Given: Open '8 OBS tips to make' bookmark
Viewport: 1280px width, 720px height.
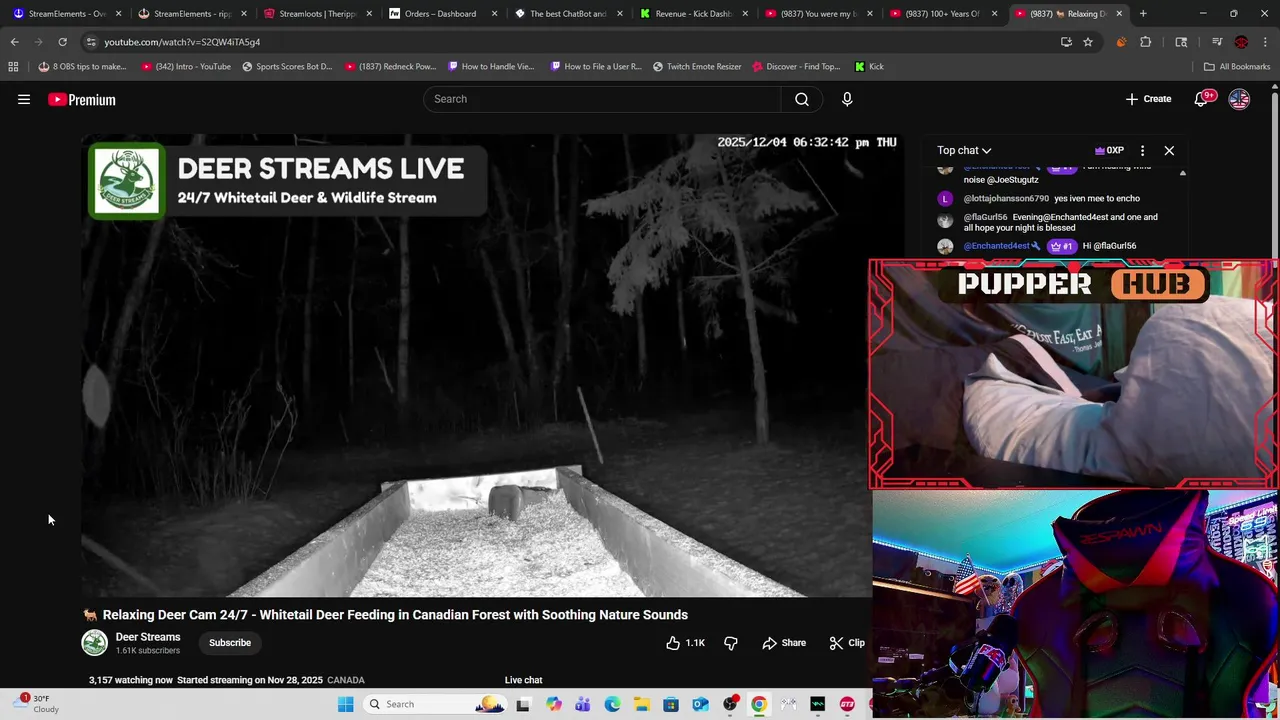Looking at the screenshot, I should (x=83, y=67).
